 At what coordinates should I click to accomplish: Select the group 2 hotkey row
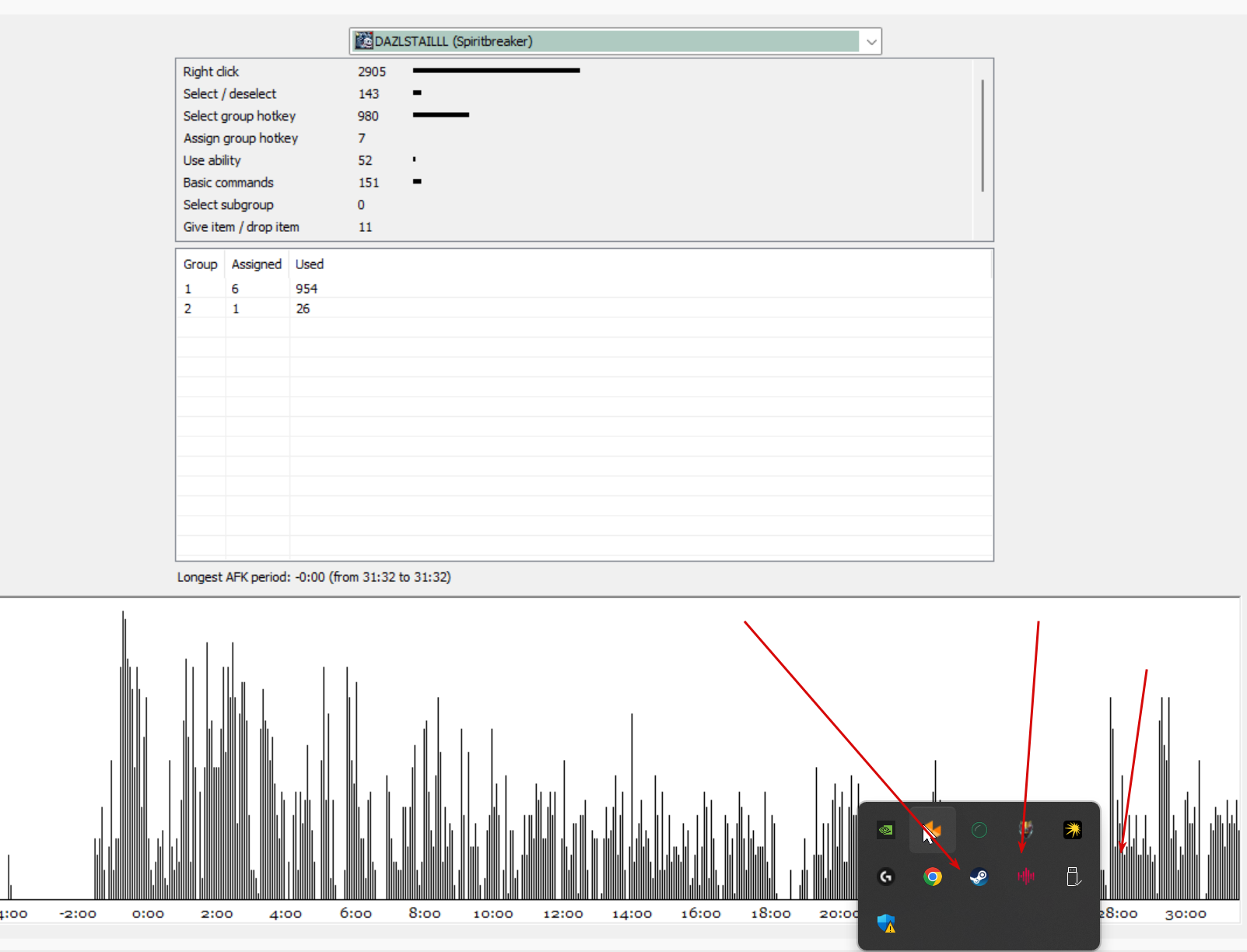[x=584, y=309]
